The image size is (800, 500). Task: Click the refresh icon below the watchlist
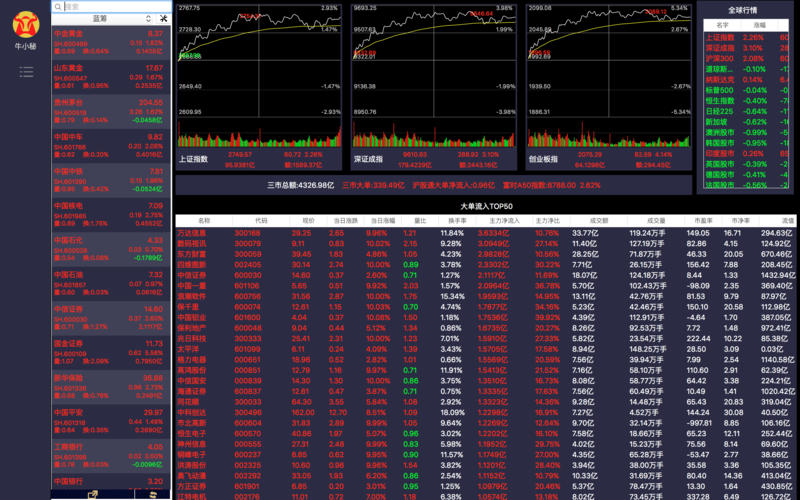click(x=153, y=494)
